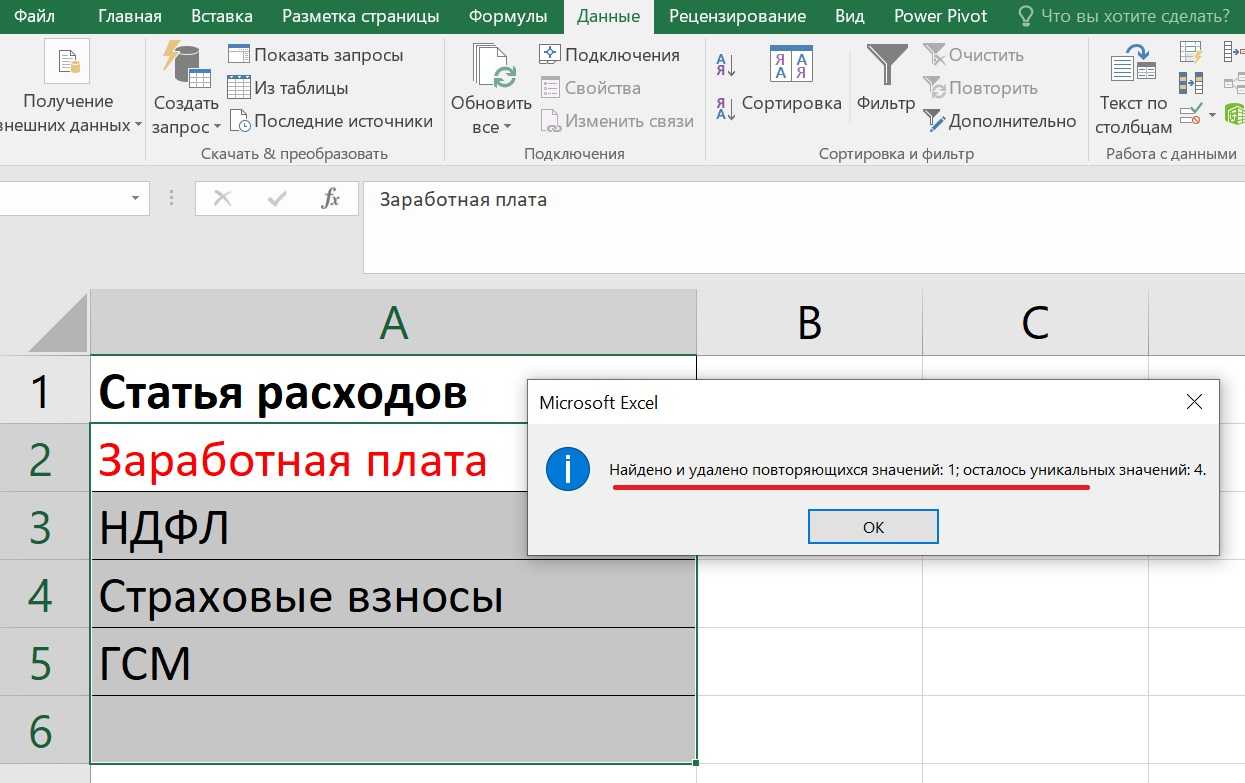Image resolution: width=1245 pixels, height=783 pixels.
Task: Click the formula bar cancel X icon
Action: pyautogui.click(x=222, y=199)
